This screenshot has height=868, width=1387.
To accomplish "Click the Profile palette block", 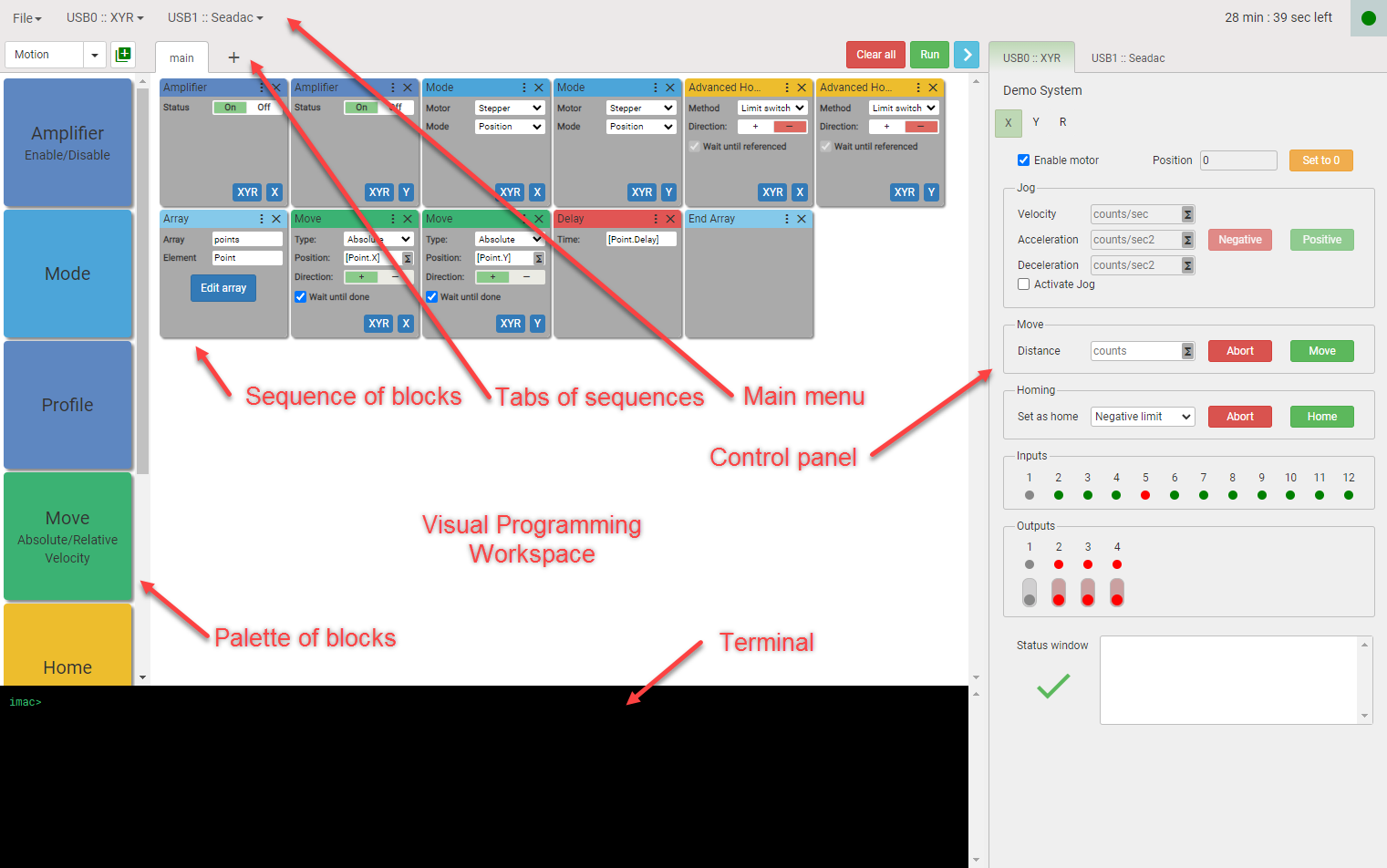I will [67, 405].
